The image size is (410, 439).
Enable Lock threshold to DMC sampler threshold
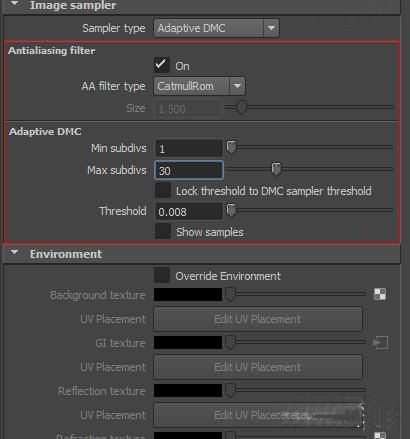point(163,190)
